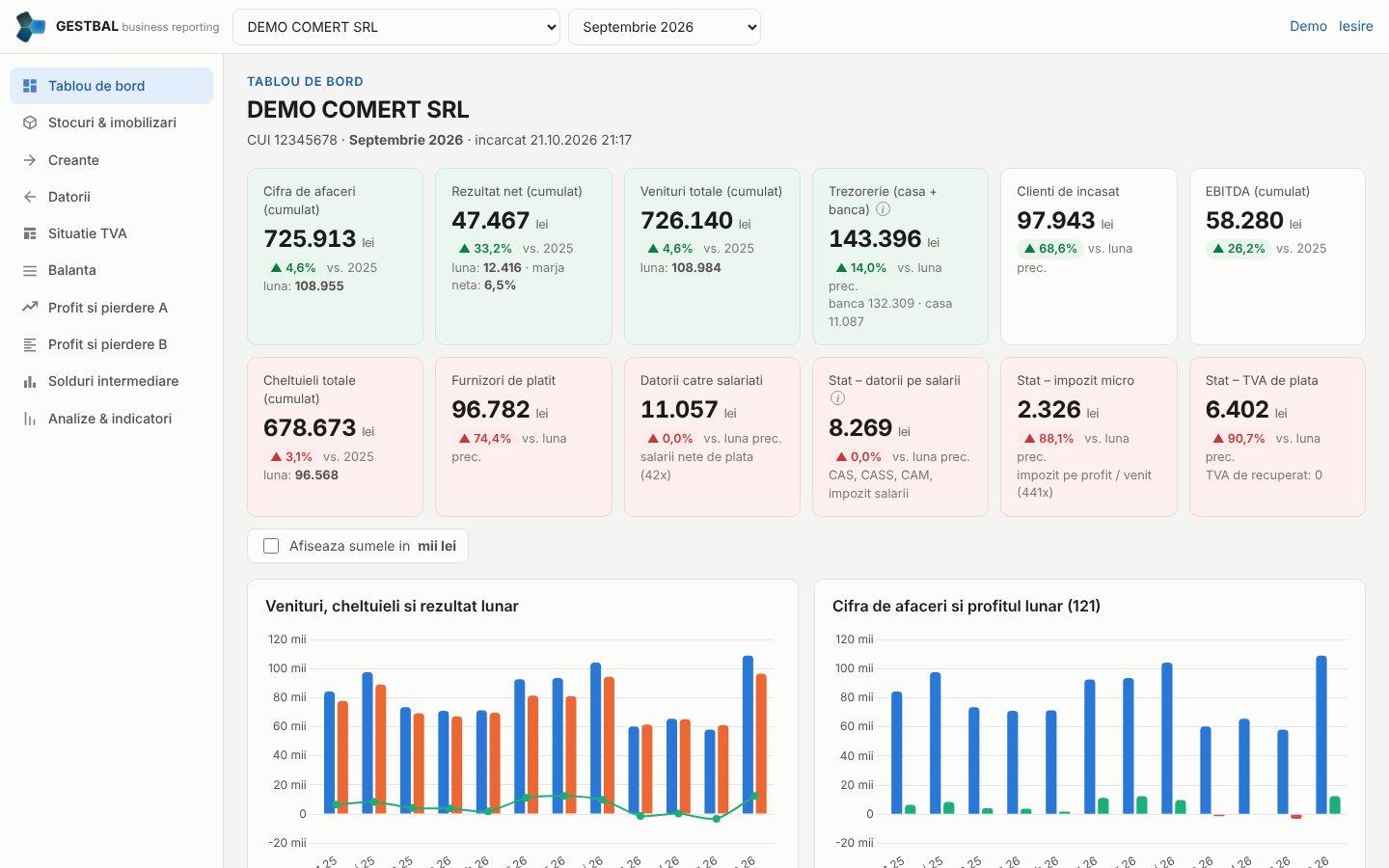Click the Profit si pierdere A trend icon

coord(30,308)
